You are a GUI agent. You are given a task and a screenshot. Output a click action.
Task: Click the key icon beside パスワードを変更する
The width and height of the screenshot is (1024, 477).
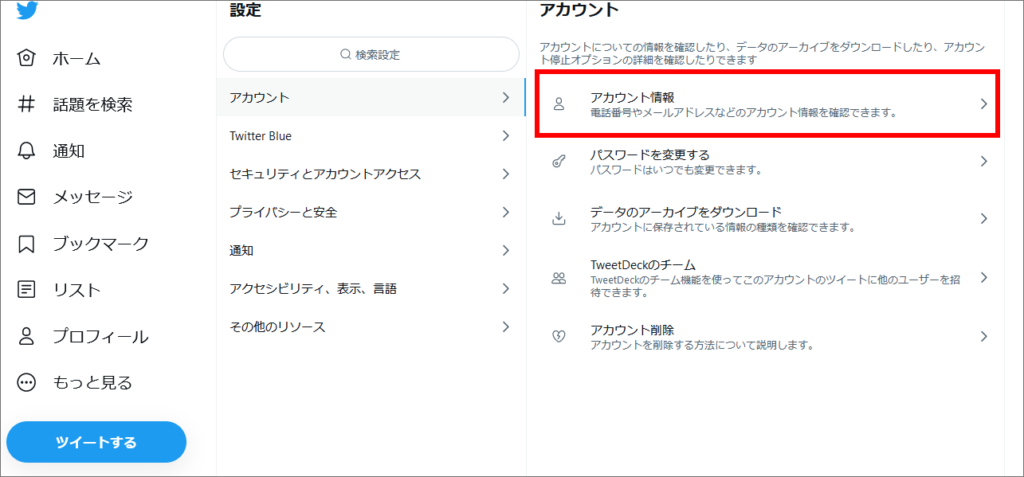pos(558,162)
